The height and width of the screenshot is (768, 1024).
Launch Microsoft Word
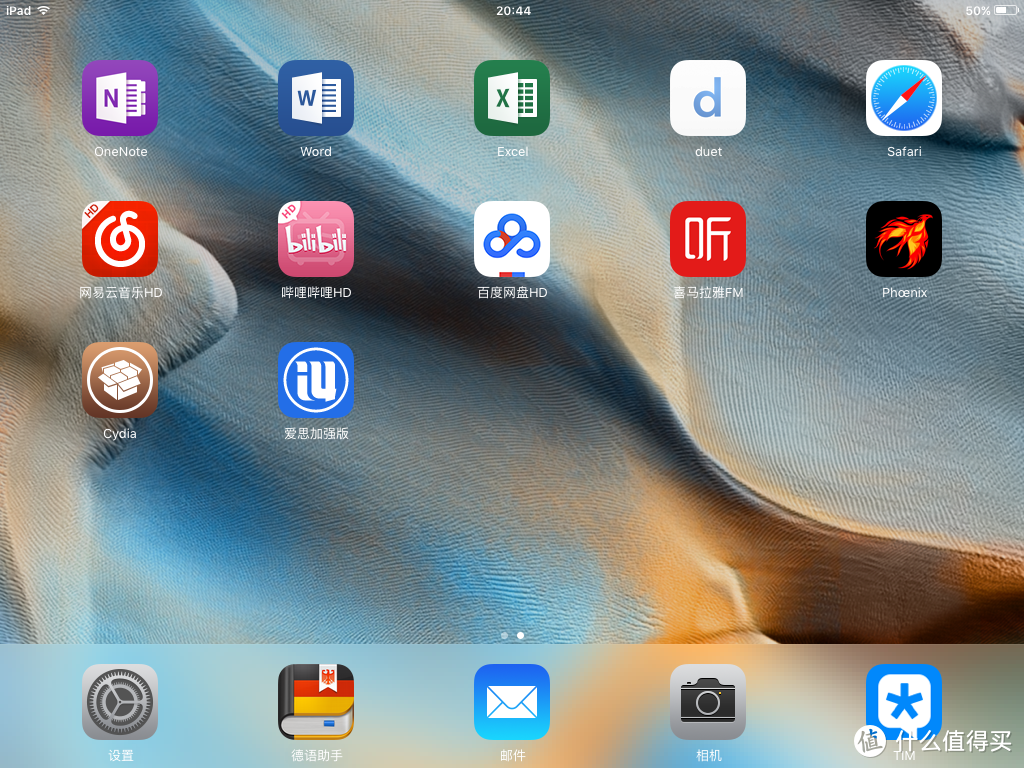[x=316, y=98]
